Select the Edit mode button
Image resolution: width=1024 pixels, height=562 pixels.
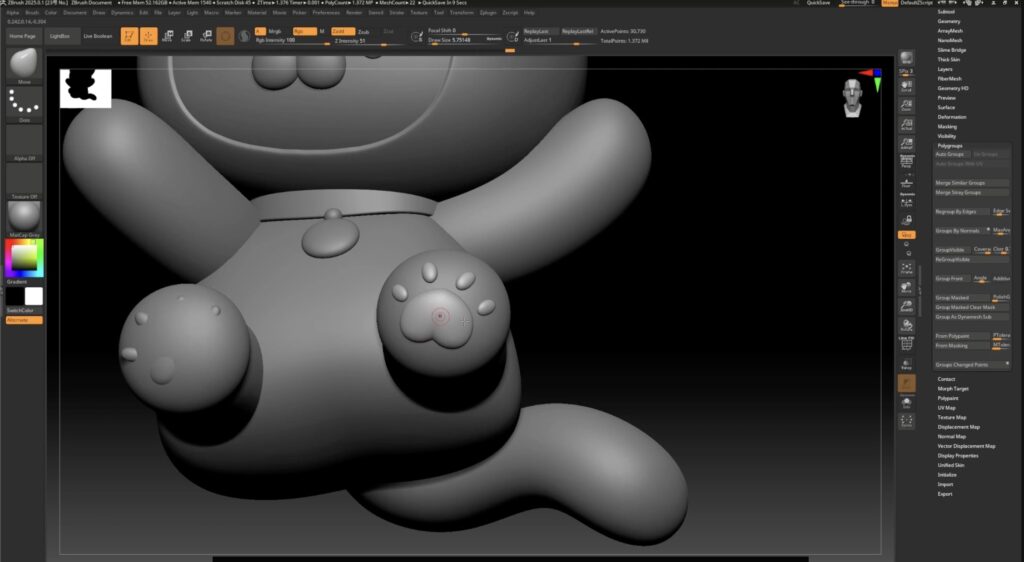pos(129,36)
